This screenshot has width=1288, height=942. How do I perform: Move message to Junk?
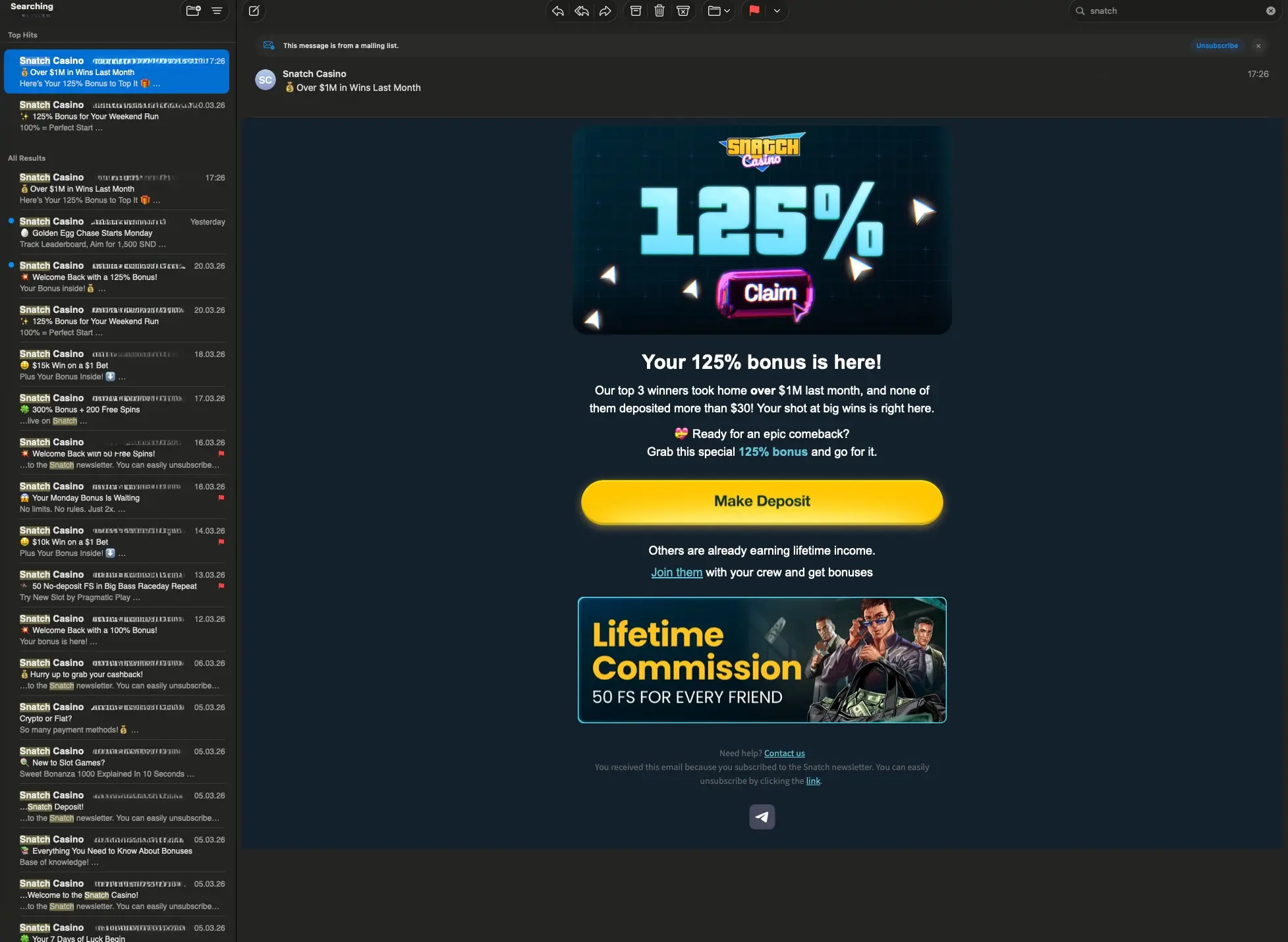tap(683, 11)
